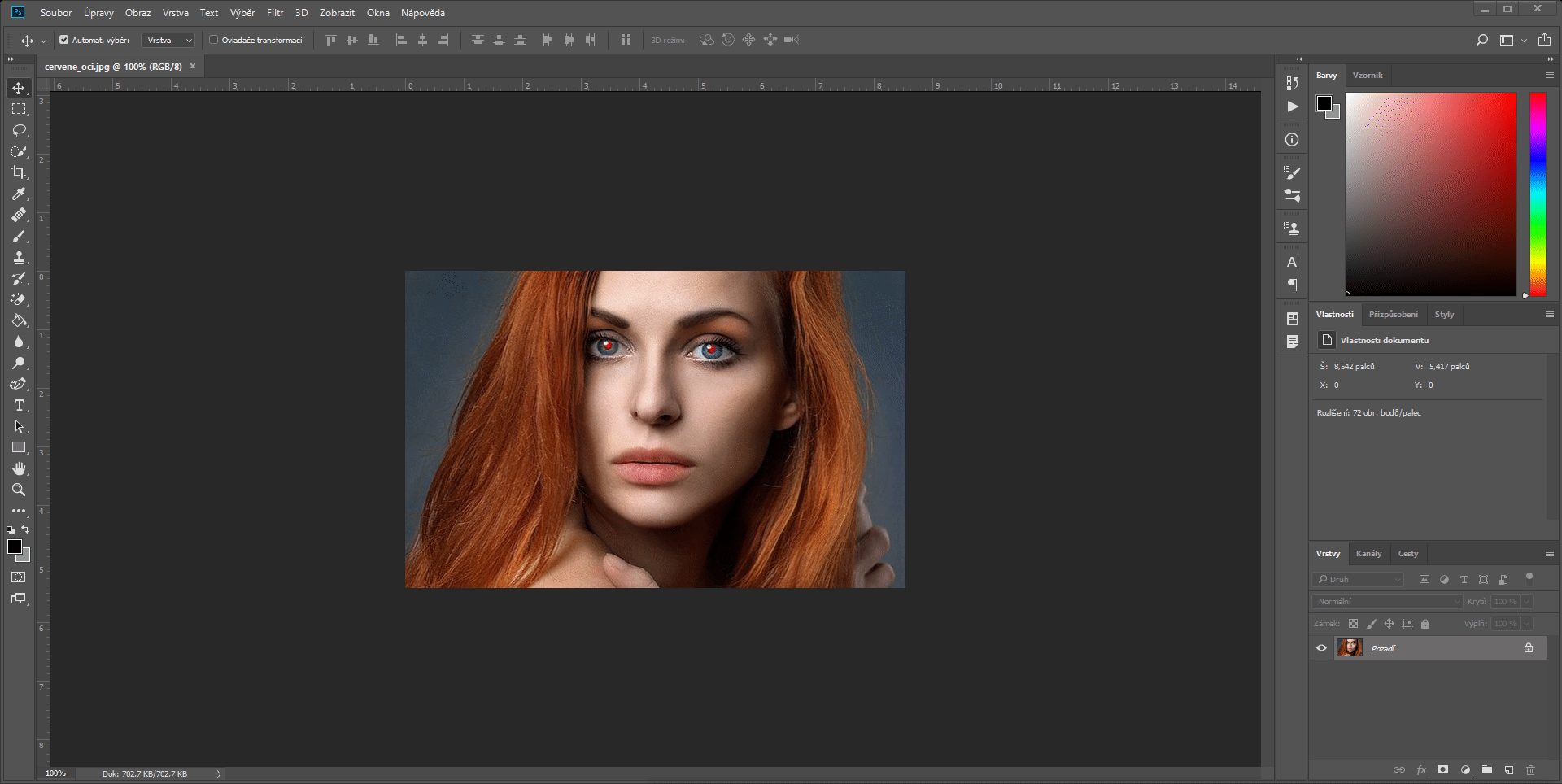Image resolution: width=1562 pixels, height=784 pixels.
Task: Enable the Automat. výběr checkbox
Action: tap(63, 39)
